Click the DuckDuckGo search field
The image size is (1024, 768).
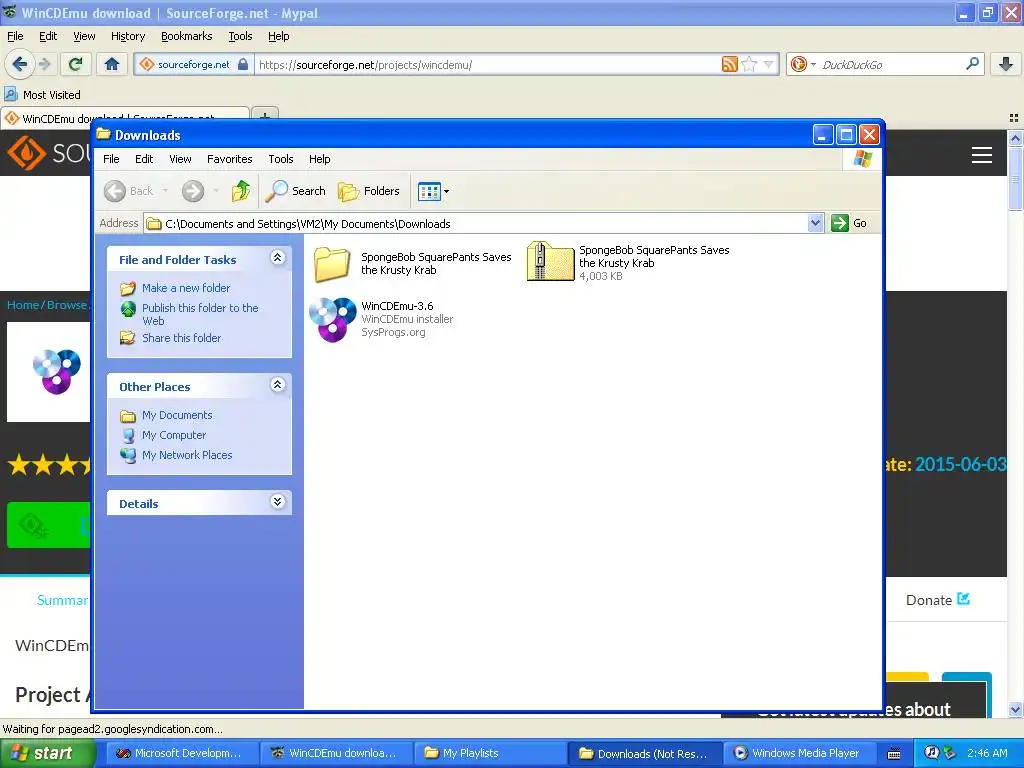coord(890,65)
